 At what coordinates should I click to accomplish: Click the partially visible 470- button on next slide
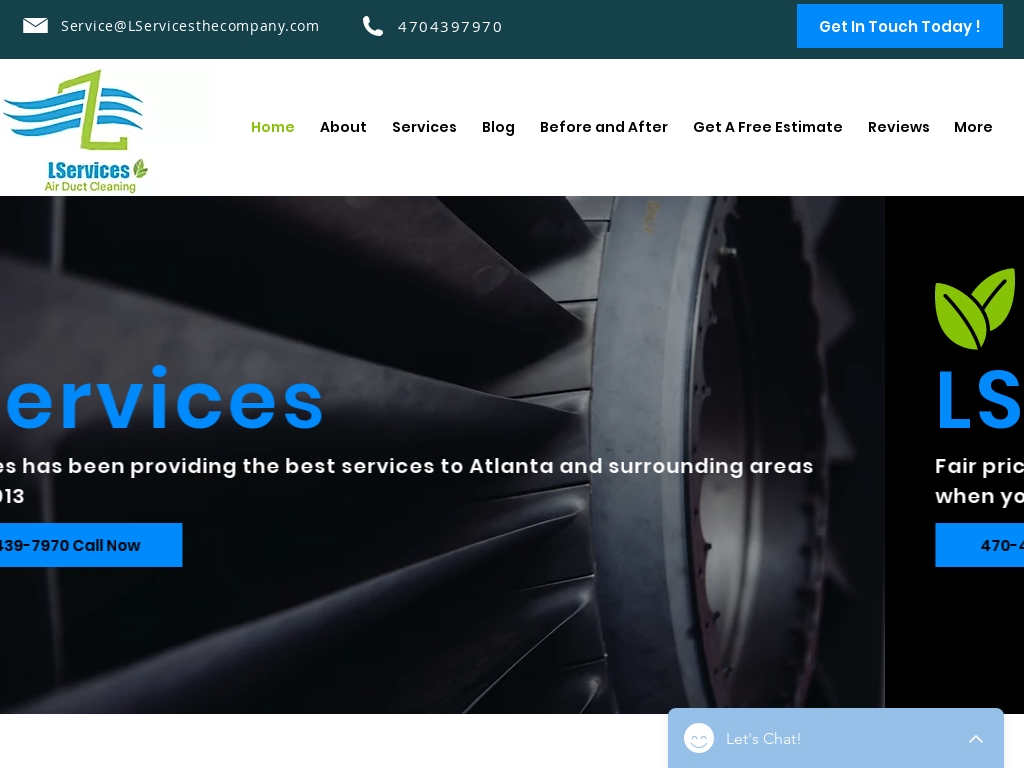[x=980, y=545]
